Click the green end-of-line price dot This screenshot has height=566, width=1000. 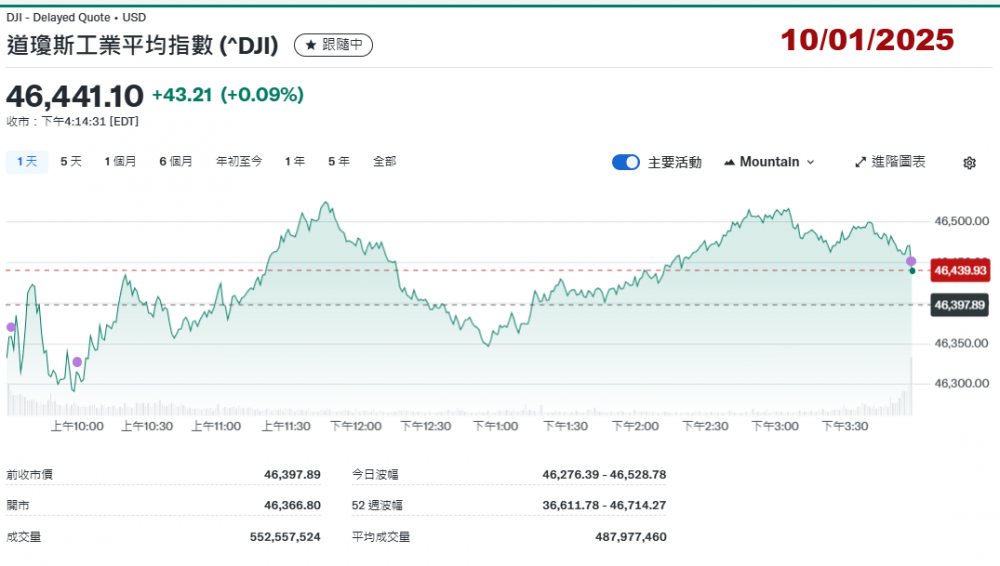coord(912,271)
